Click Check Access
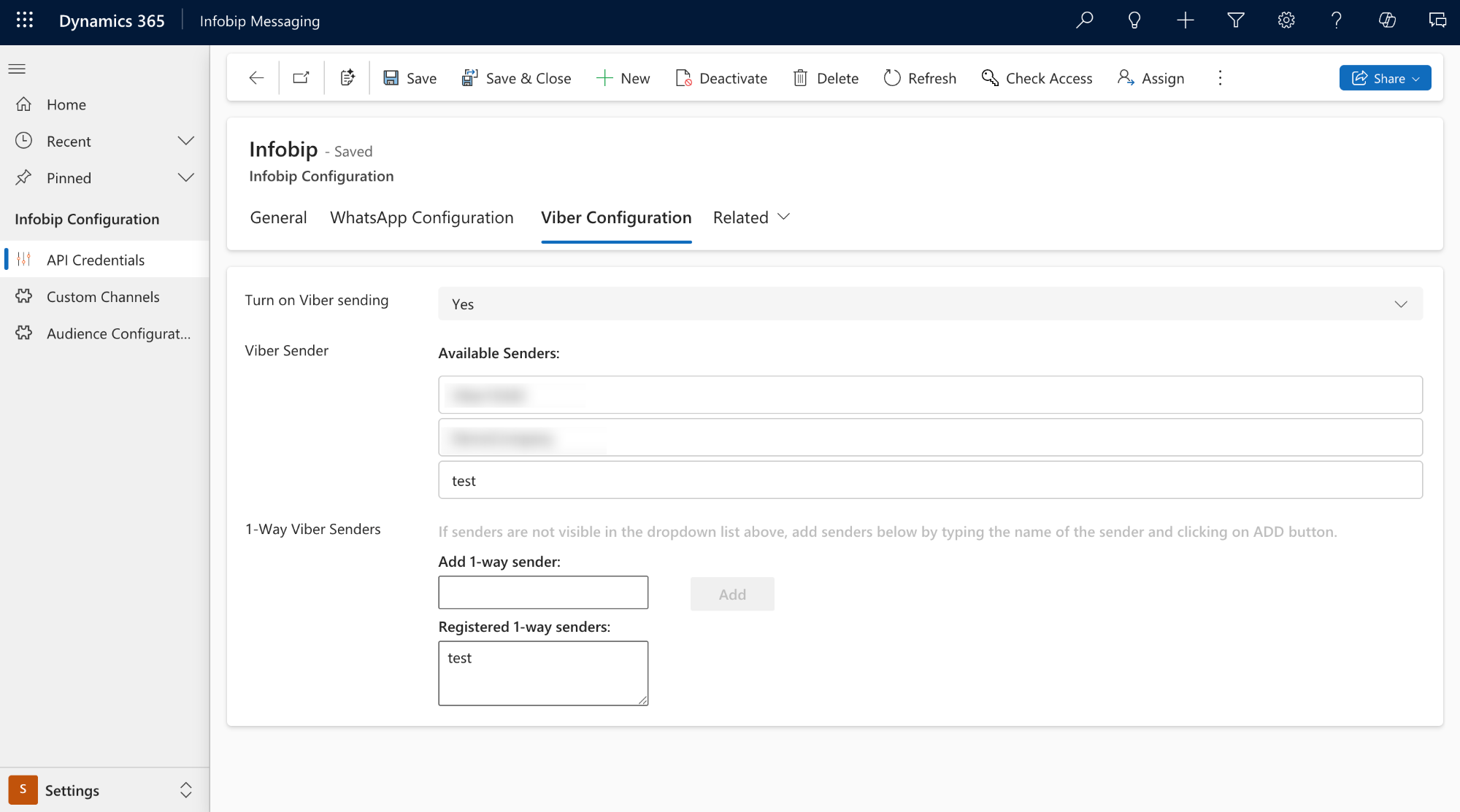The width and height of the screenshot is (1460, 812). point(1037,78)
